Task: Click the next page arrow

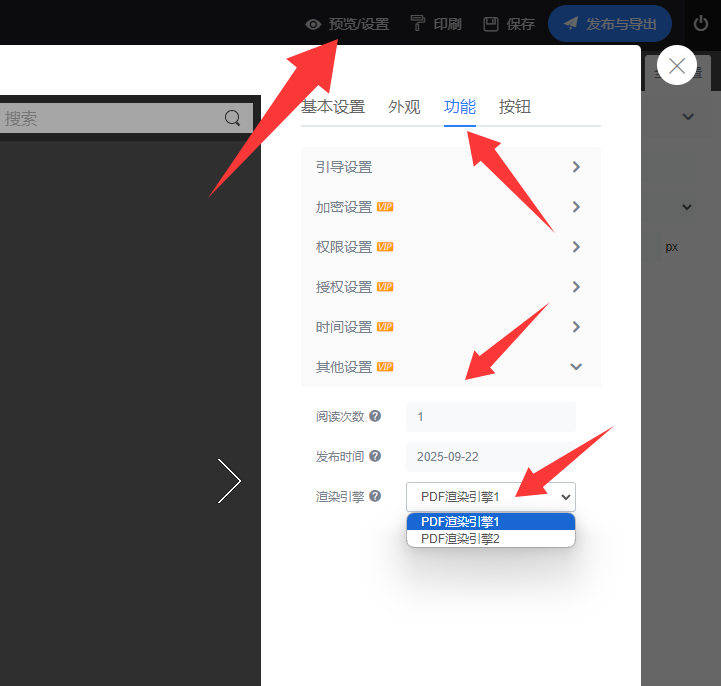Action: [x=230, y=481]
